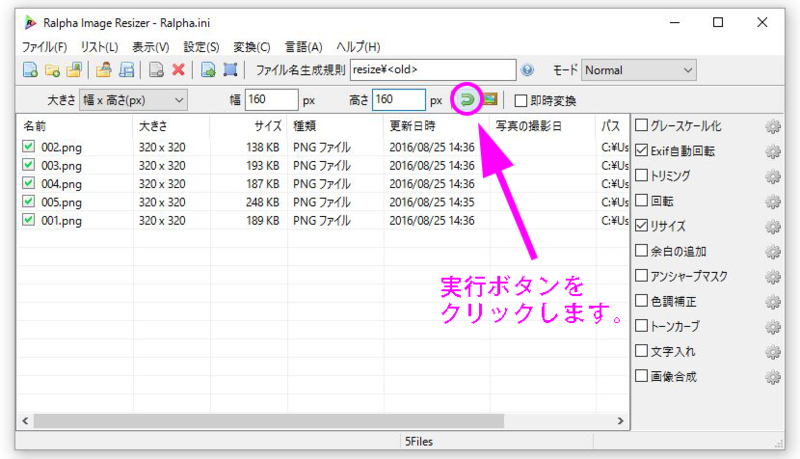Uncheck the 005.png file checkbox
Viewport: 800px width, 459px height.
coord(29,201)
